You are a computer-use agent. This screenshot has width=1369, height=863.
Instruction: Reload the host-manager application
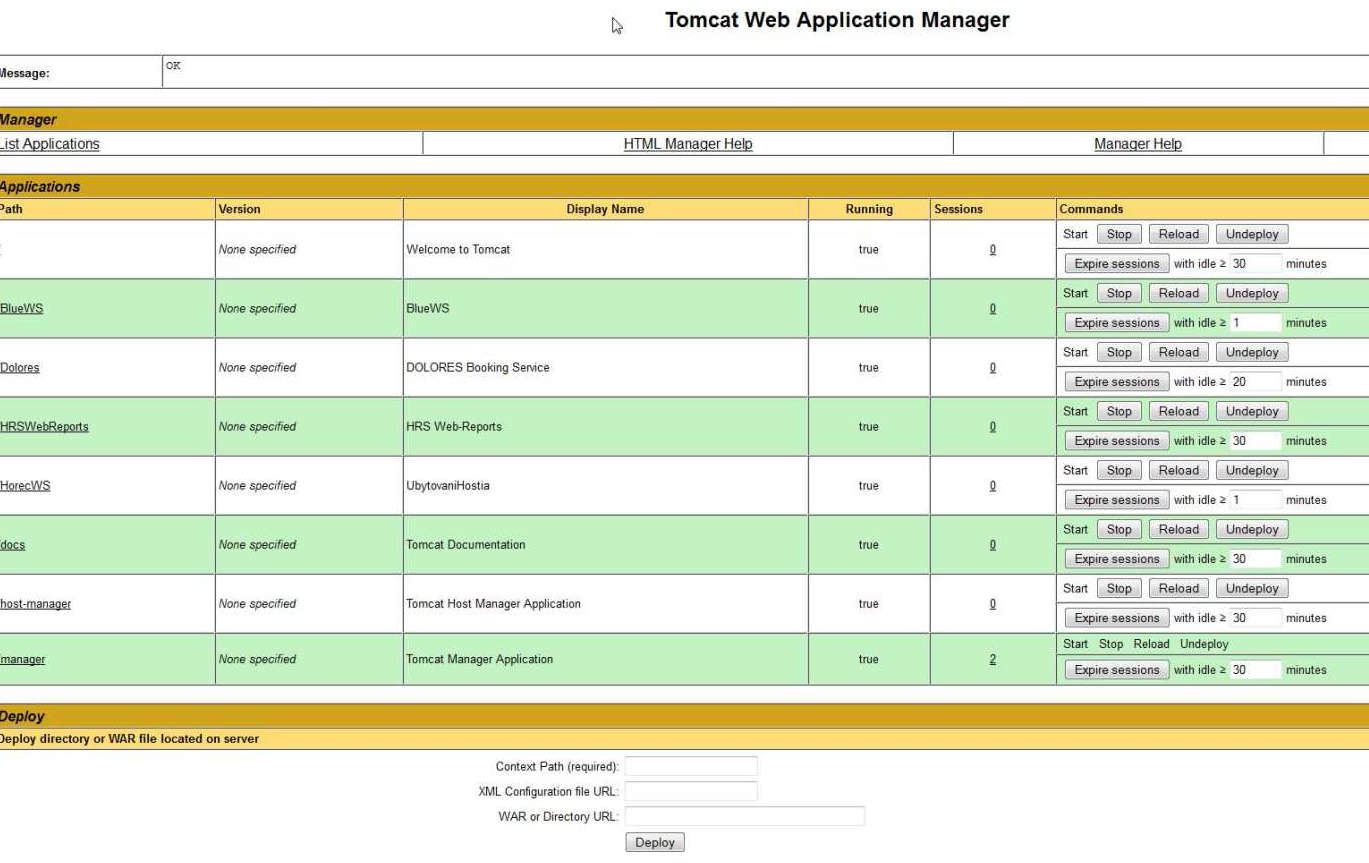(1178, 588)
